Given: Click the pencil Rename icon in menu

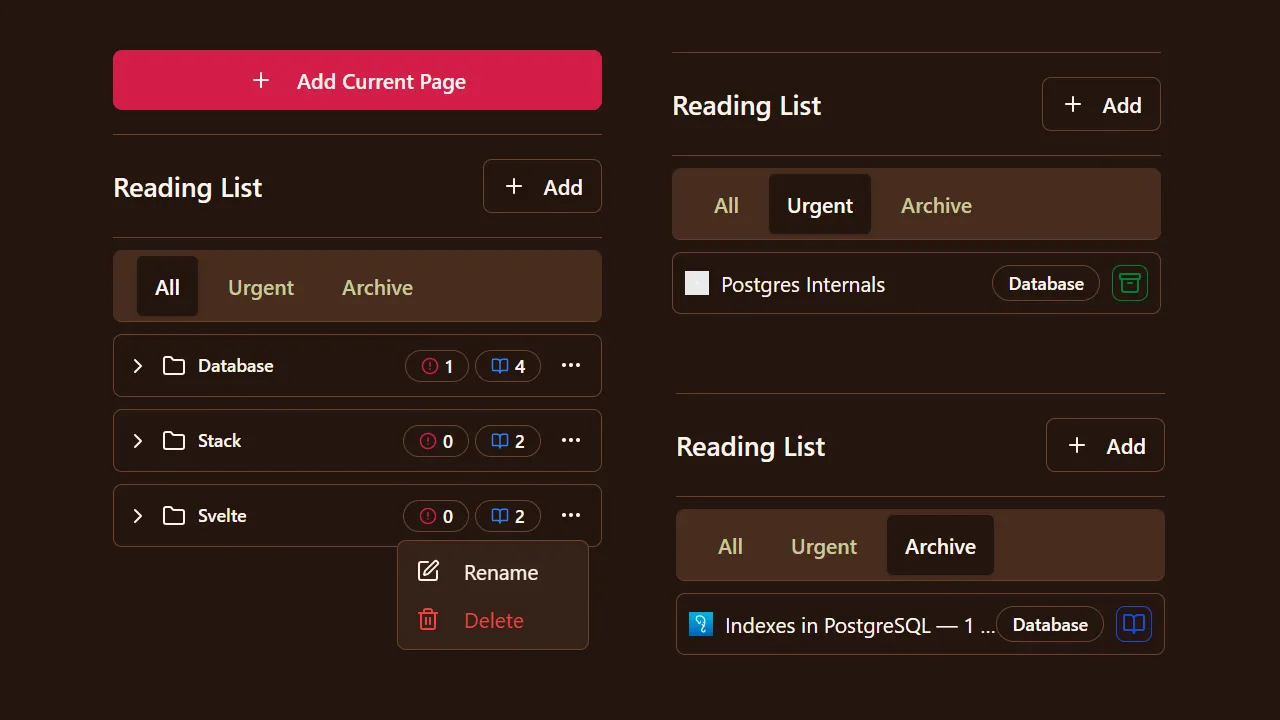Looking at the screenshot, I should 428,571.
